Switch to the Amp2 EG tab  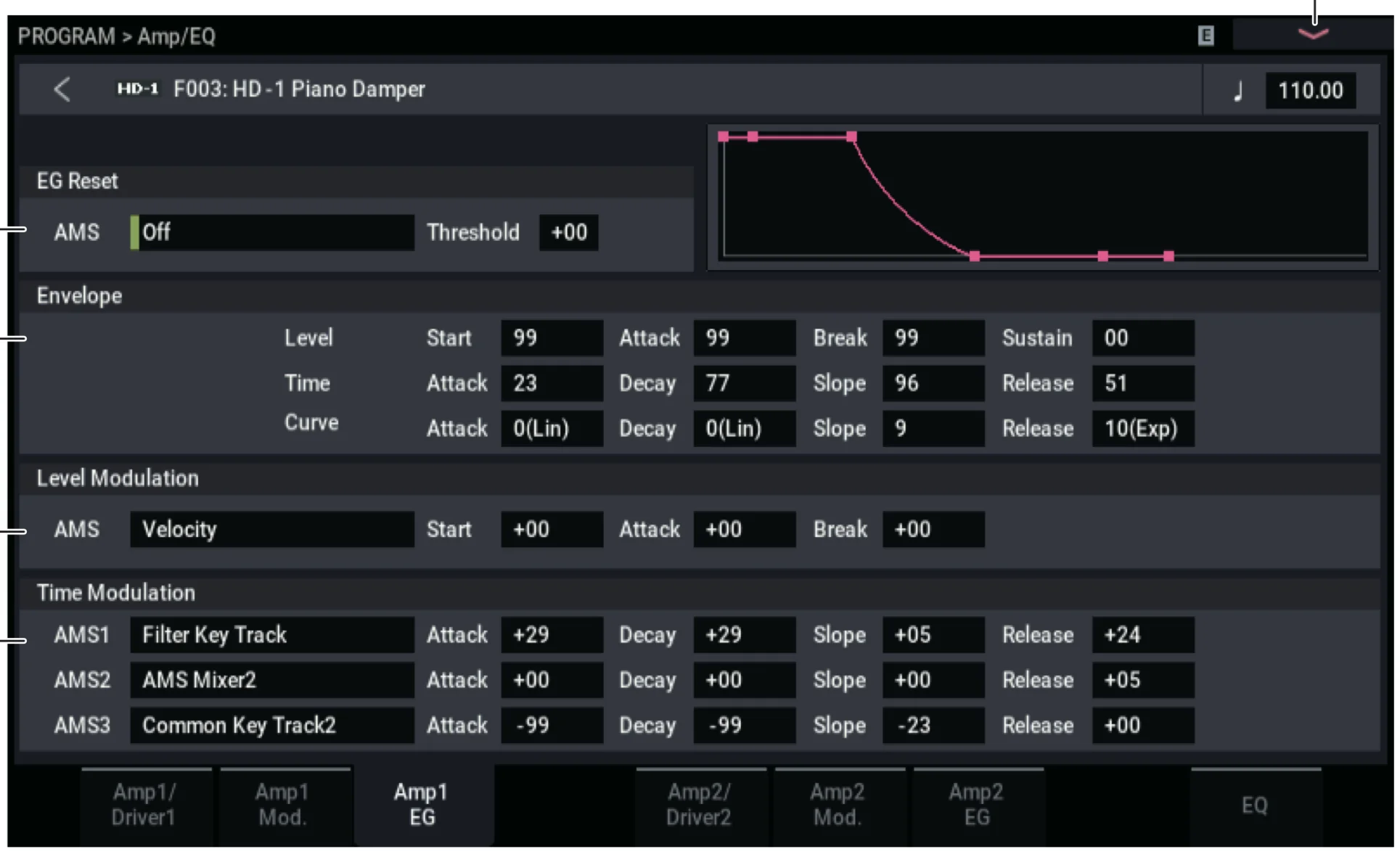coord(976,804)
